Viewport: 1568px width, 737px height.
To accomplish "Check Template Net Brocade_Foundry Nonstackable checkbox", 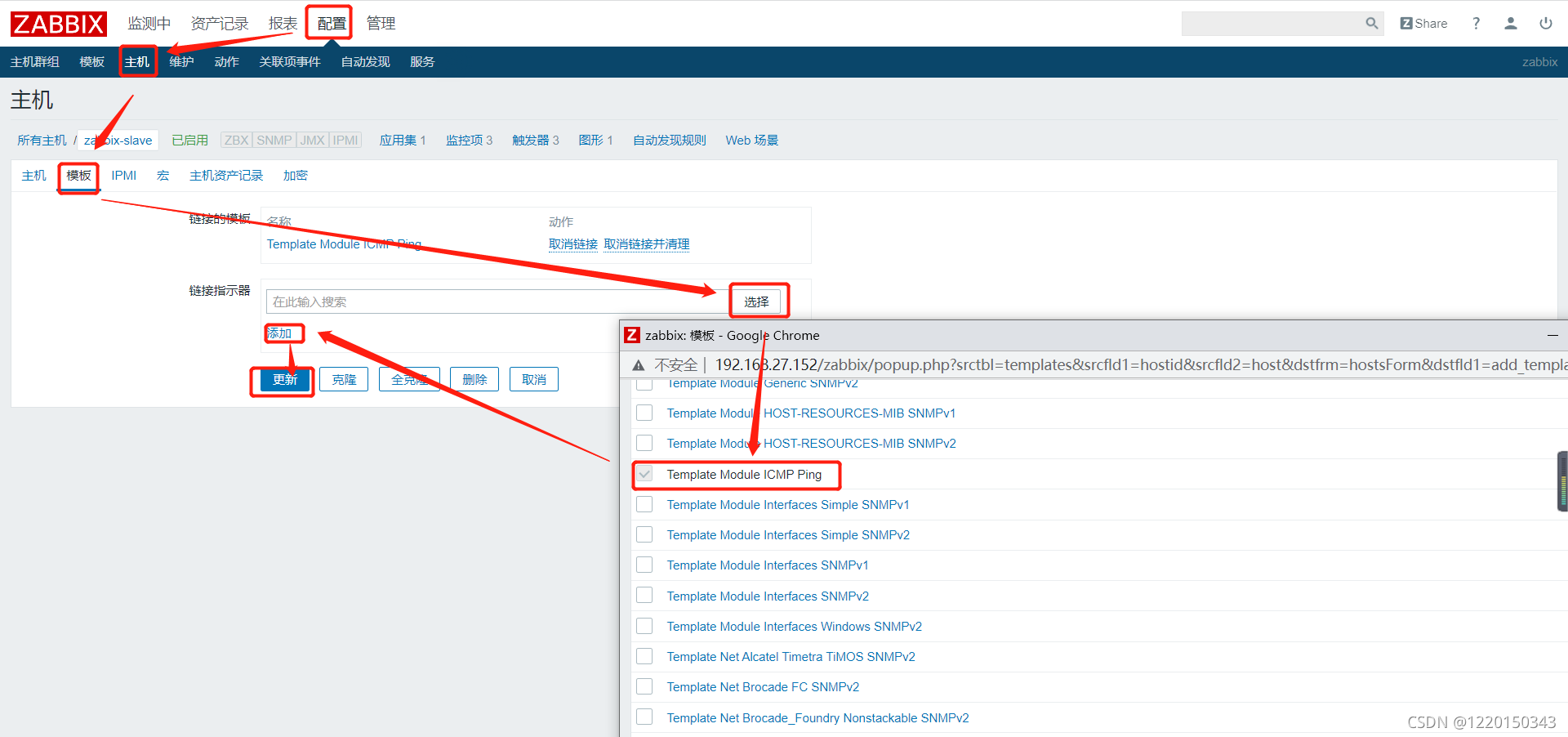I will 644,717.
